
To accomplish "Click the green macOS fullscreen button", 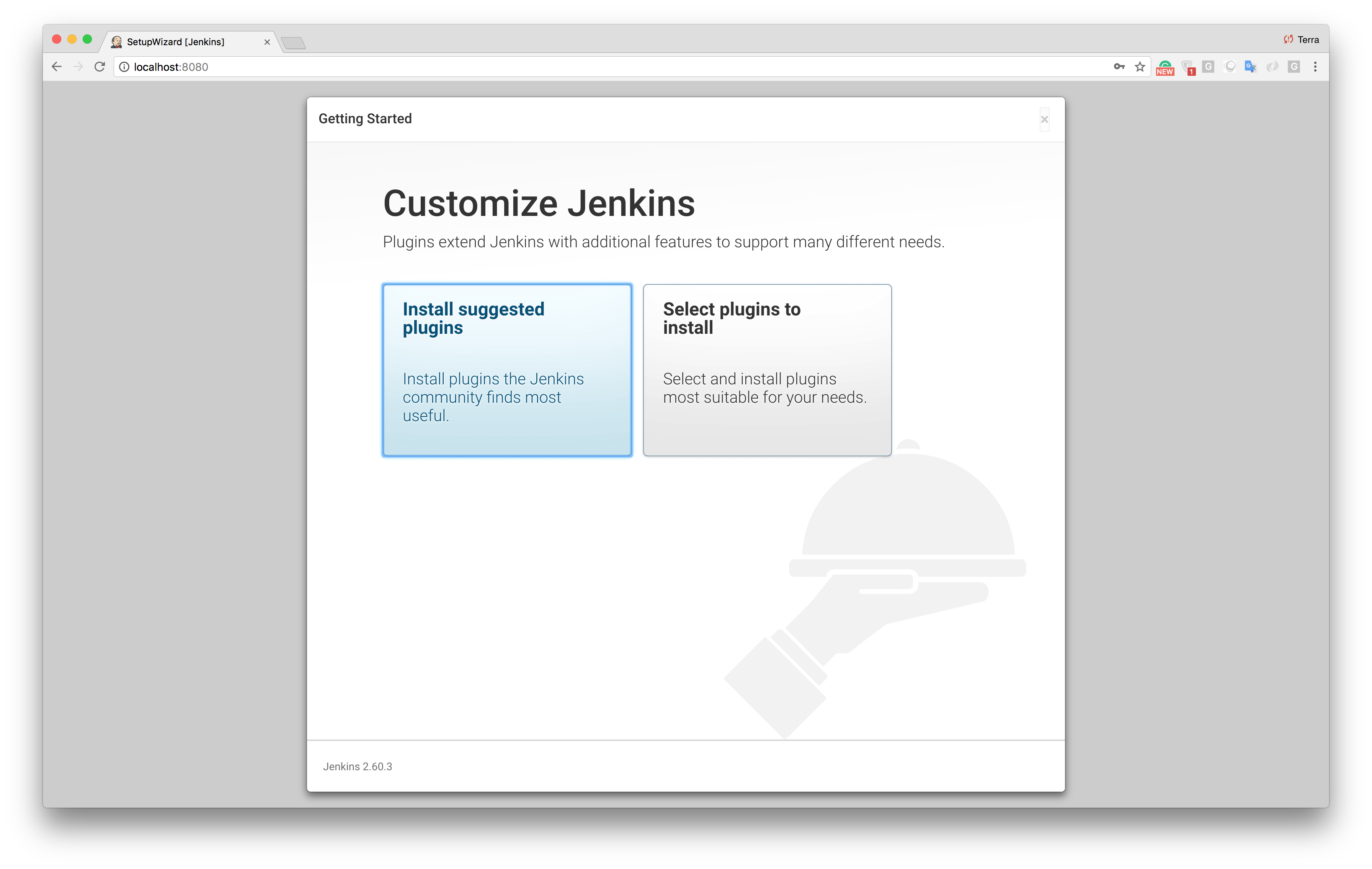I will [87, 39].
